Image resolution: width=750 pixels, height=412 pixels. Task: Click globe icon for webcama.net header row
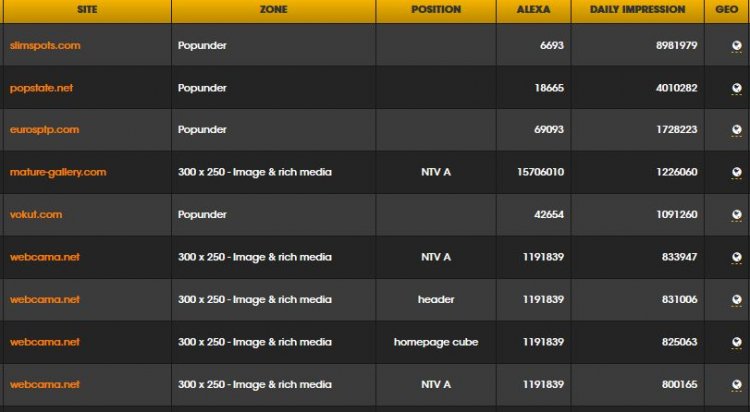click(737, 300)
